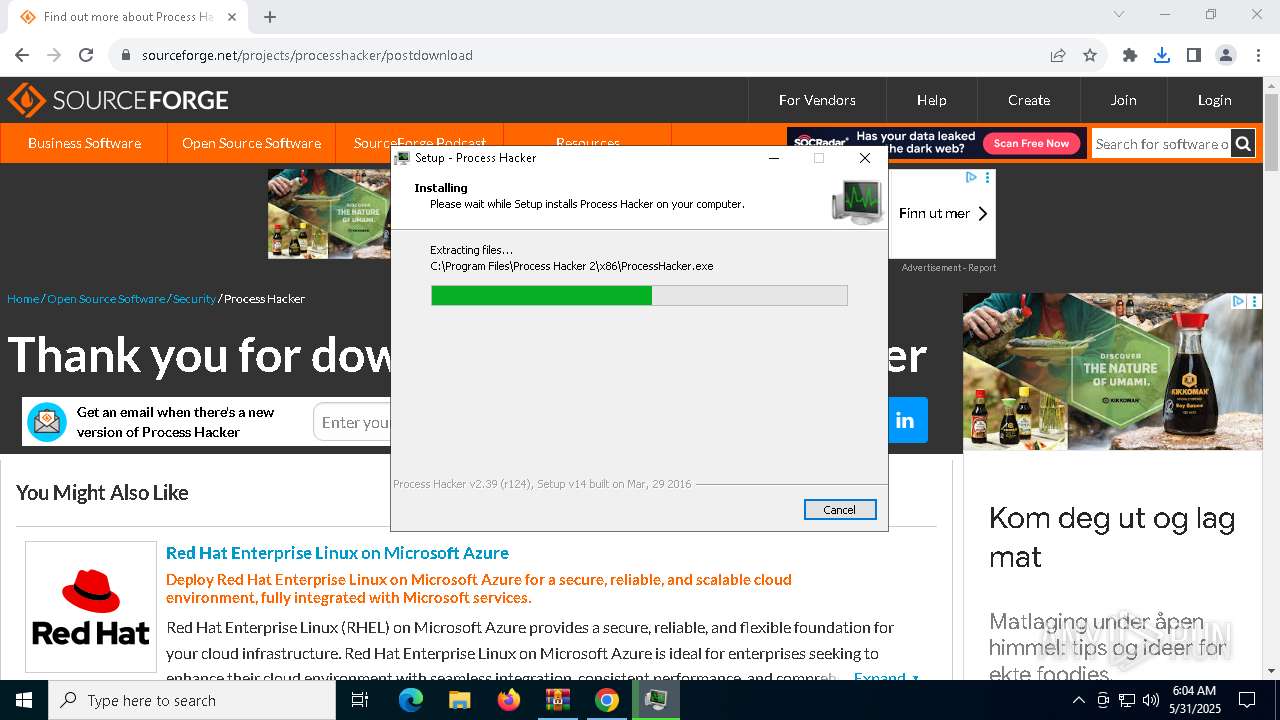
Task: Open the Help menu
Action: click(x=931, y=100)
